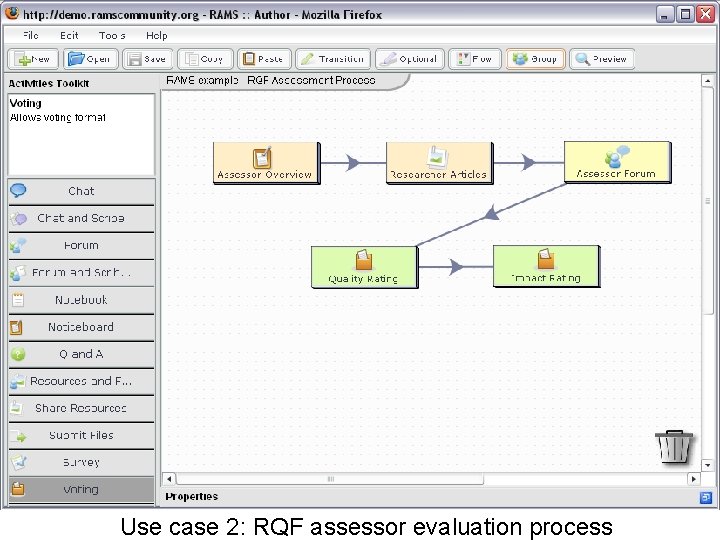This screenshot has height=540, width=720.
Task: Click the Copy toolbar button
Action: [205, 59]
